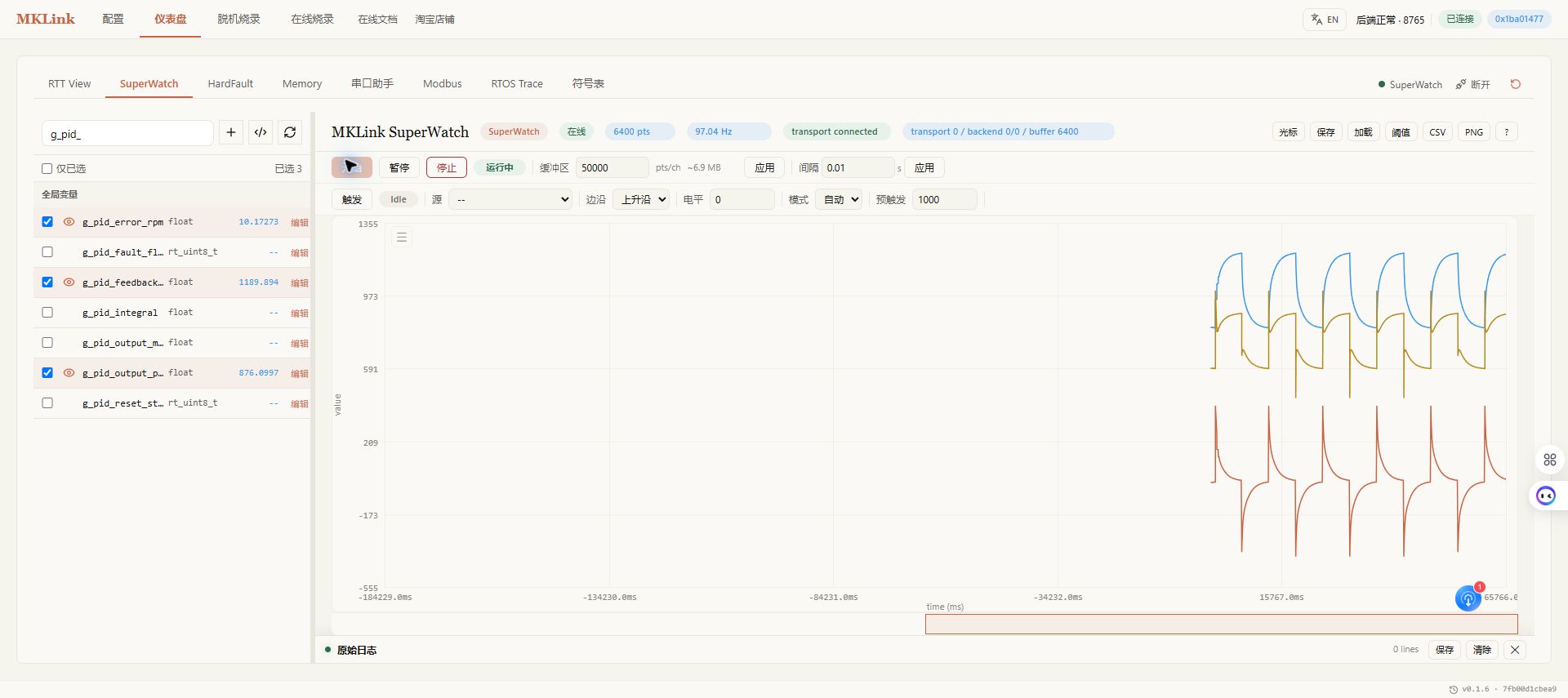Screen dimensions: 1568x698
Task: Check g_pid_fault_fl variable
Action: click(x=47, y=252)
